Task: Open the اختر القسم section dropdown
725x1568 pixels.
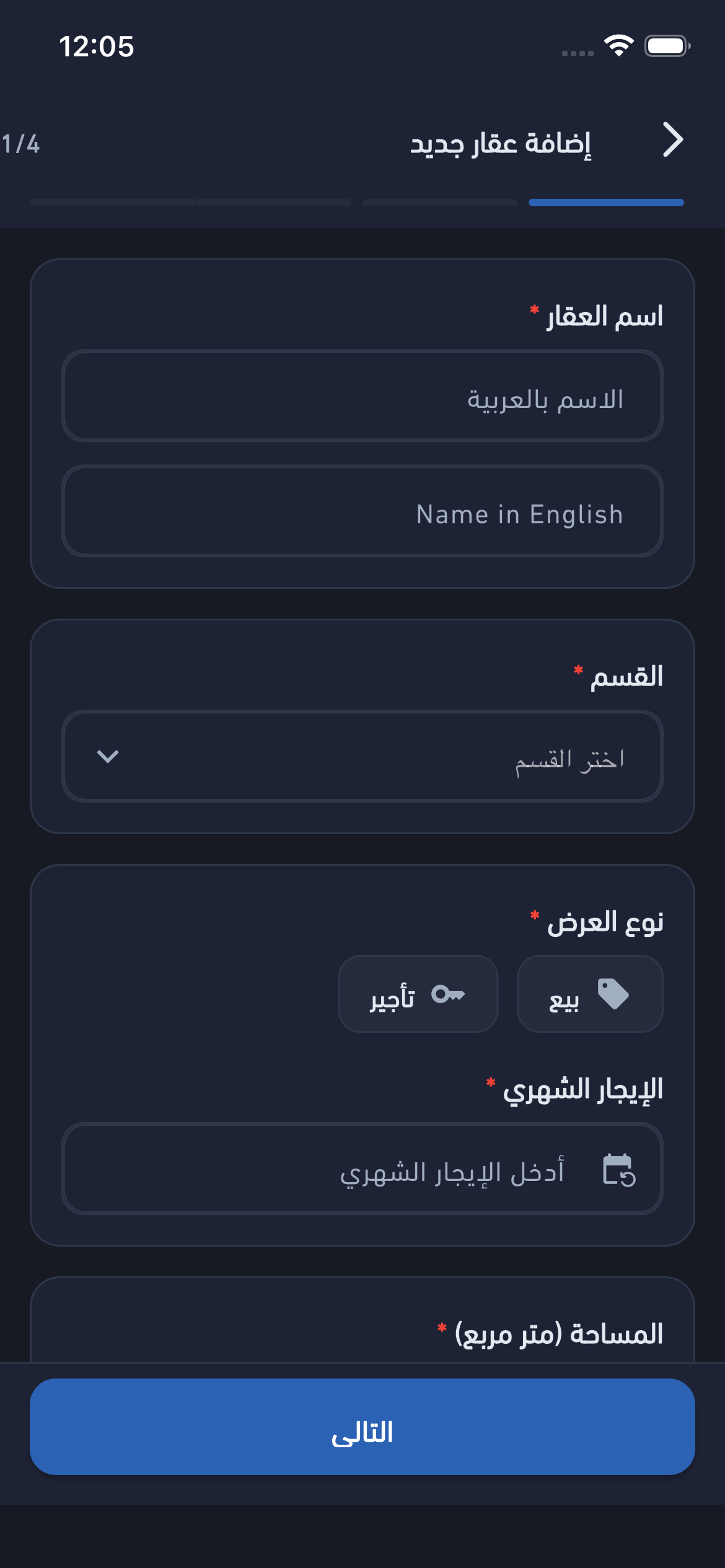Action: click(x=362, y=756)
